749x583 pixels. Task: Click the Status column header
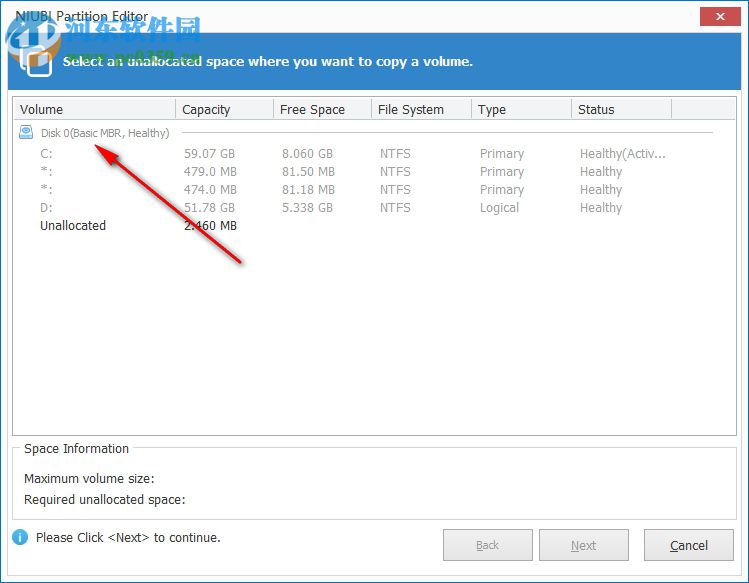621,109
